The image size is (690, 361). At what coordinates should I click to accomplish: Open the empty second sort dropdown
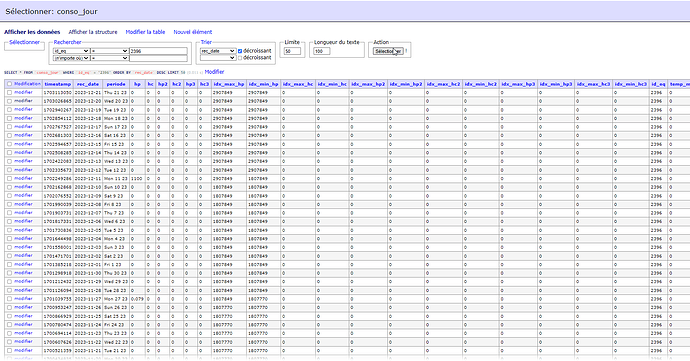click(218, 58)
